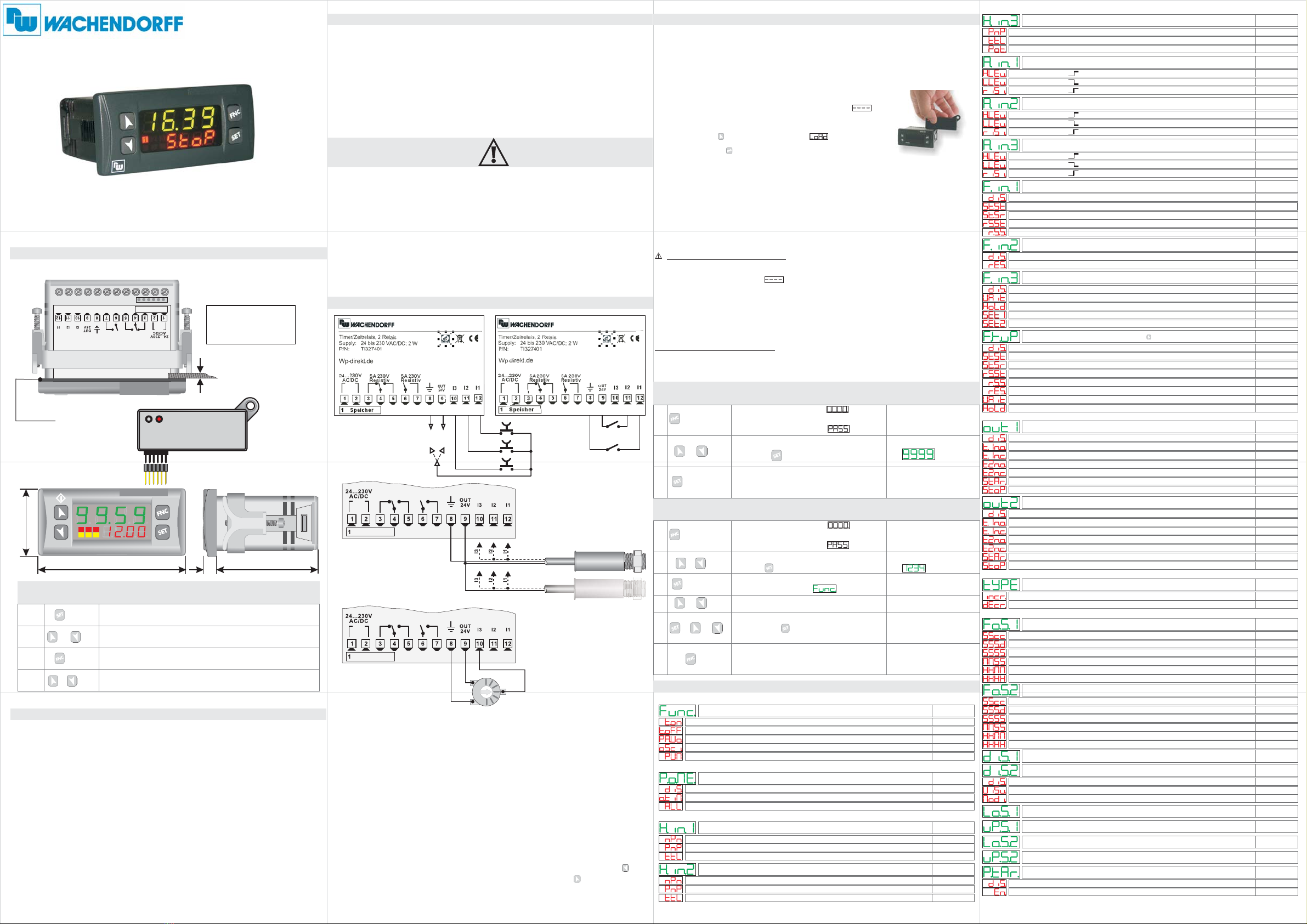Image resolution: width=1307 pixels, height=924 pixels.
Task: Click the green F.t.uP parameter heading
Action: (x=1001, y=337)
